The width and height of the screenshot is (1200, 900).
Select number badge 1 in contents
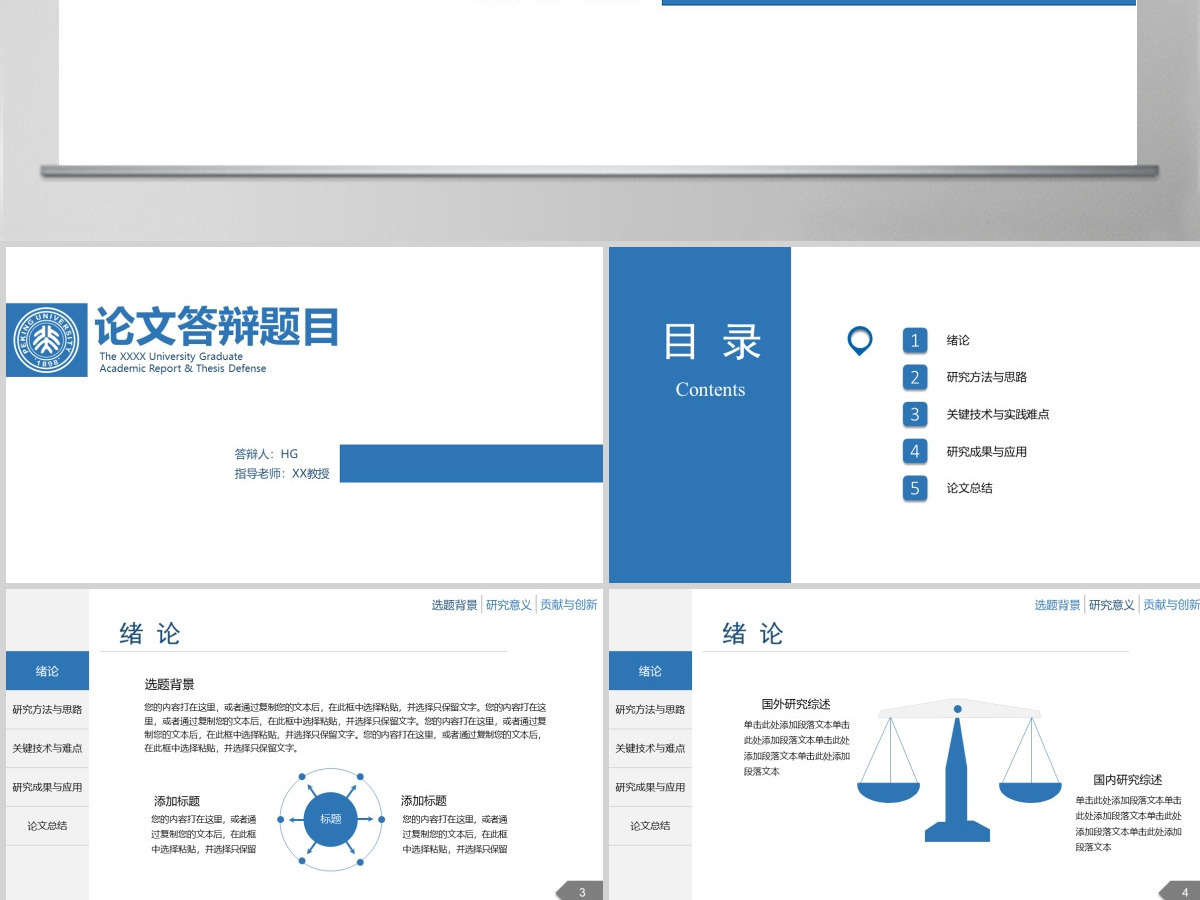pyautogui.click(x=914, y=341)
